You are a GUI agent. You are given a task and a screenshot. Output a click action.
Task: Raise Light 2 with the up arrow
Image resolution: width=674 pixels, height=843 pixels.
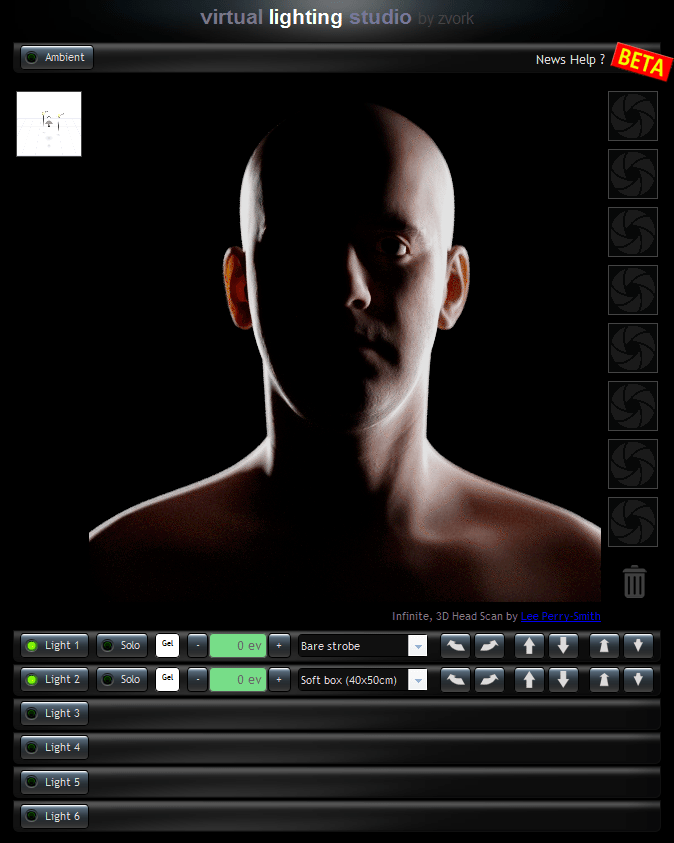click(529, 680)
